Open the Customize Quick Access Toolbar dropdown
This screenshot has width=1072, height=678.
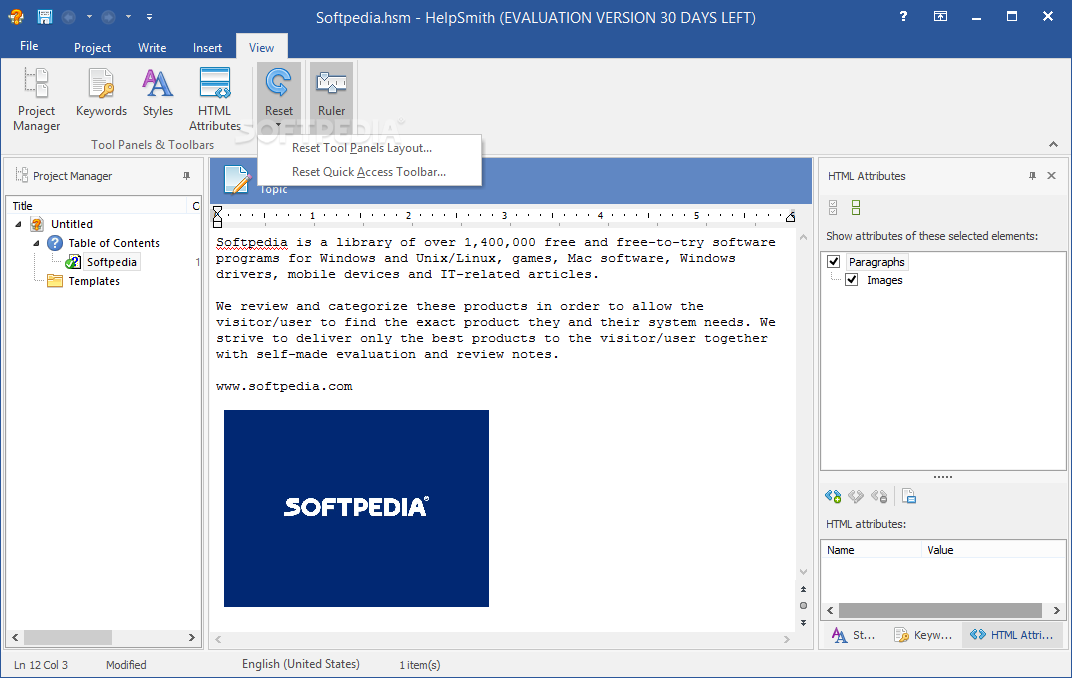click(149, 16)
